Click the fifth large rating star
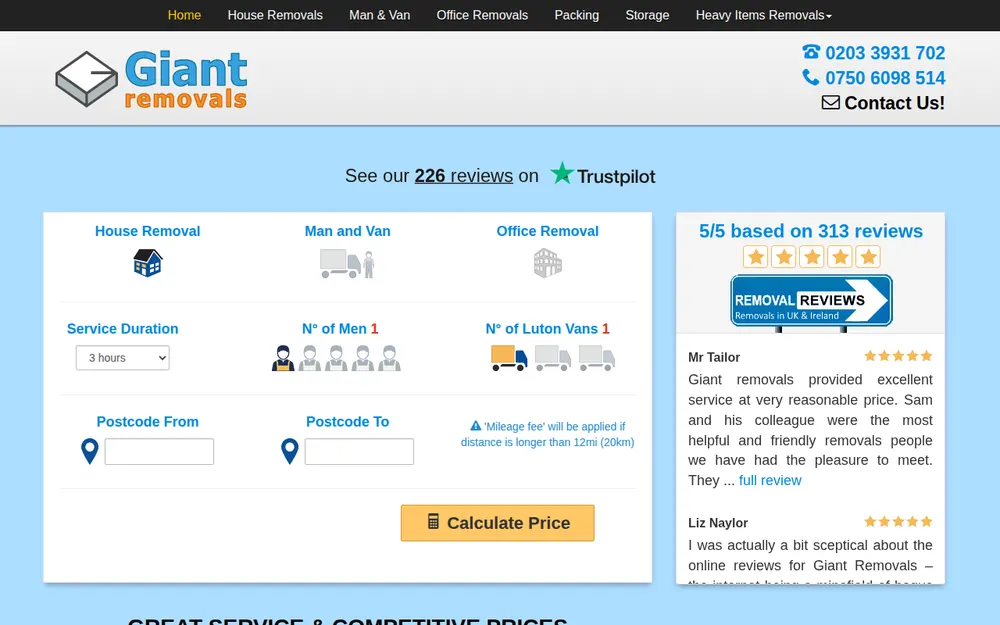This screenshot has width=1000, height=625. [868, 257]
